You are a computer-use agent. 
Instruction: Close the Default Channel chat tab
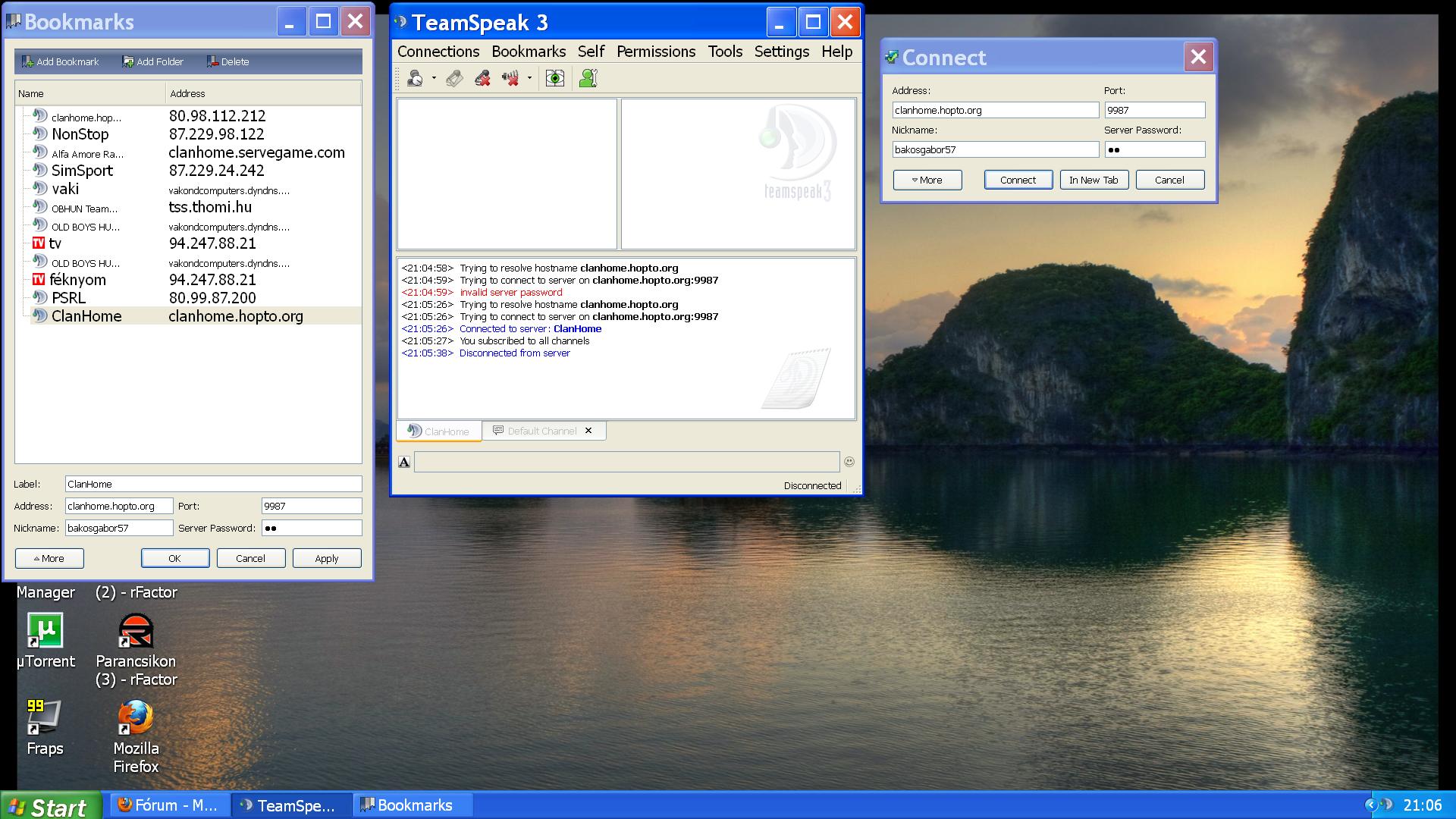click(x=588, y=431)
